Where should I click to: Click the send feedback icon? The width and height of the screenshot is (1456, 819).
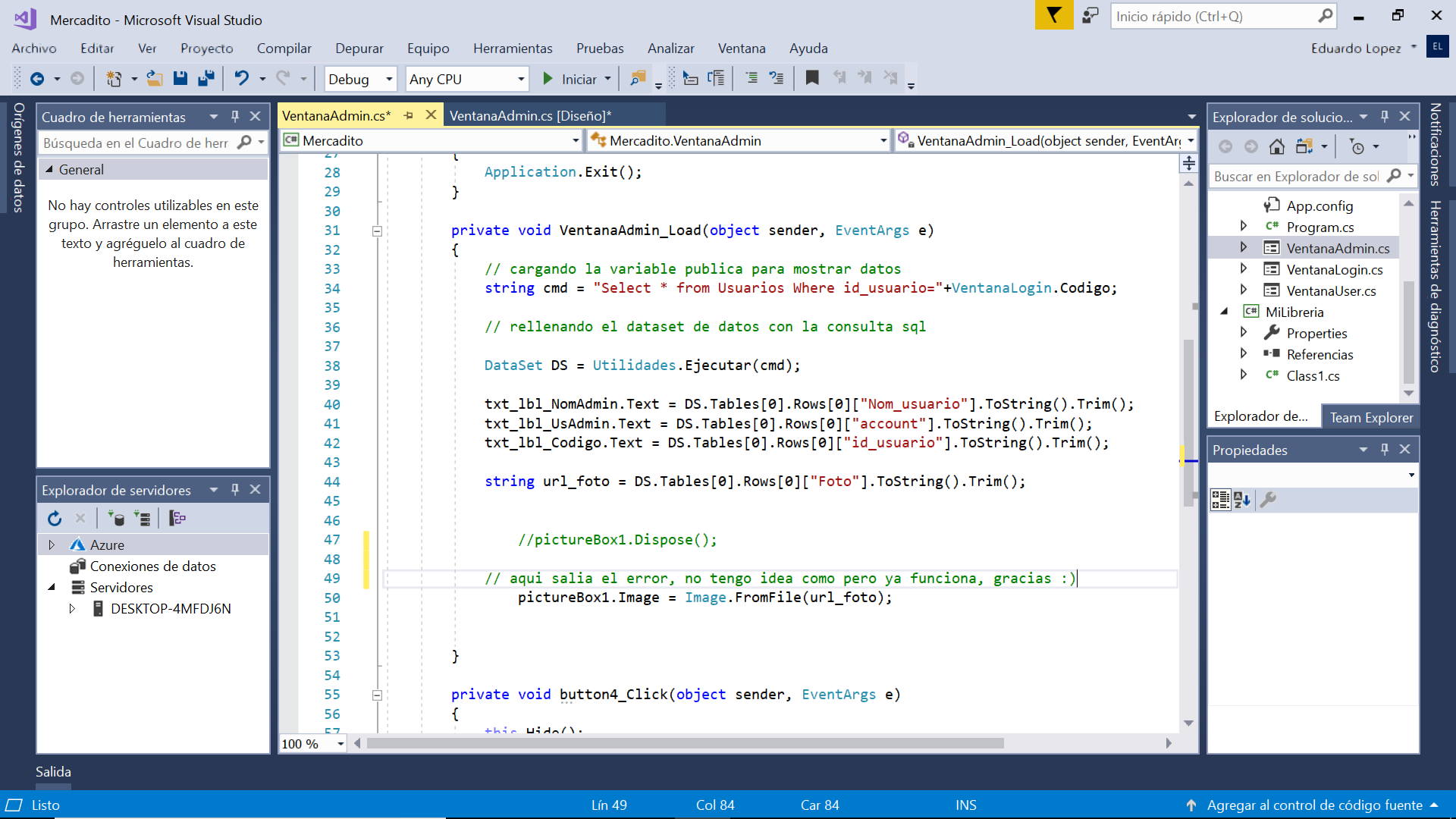coord(1090,15)
